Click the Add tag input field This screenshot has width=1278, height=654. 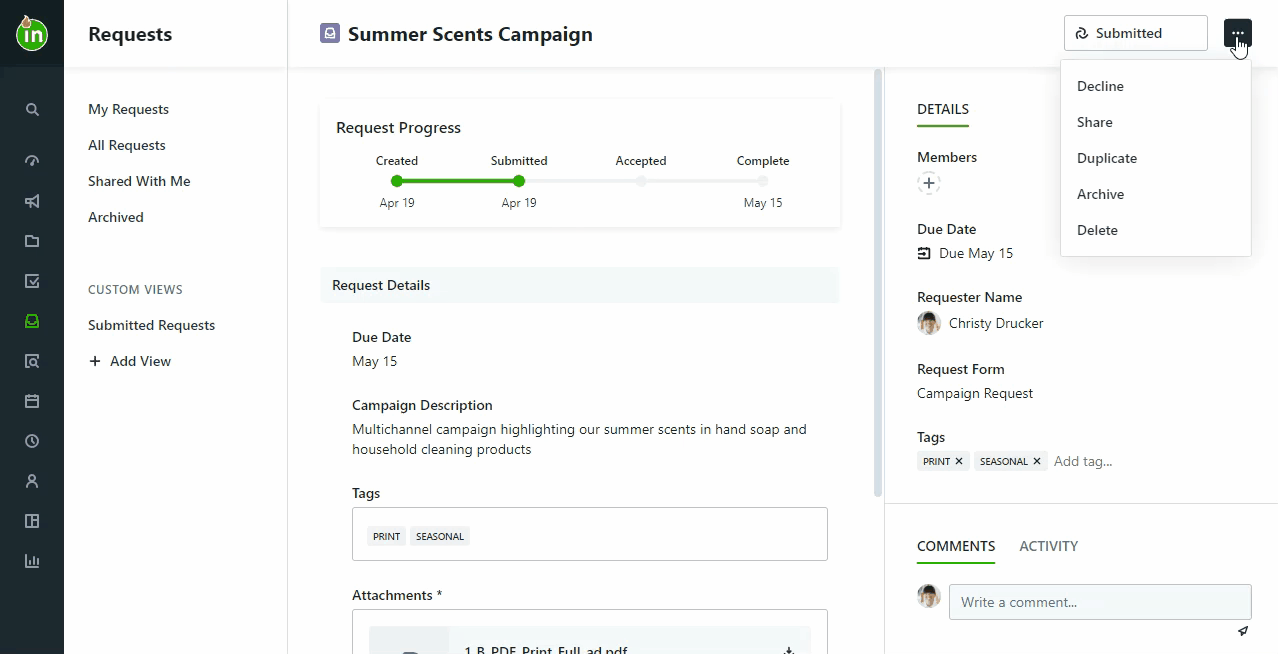[1083, 461]
